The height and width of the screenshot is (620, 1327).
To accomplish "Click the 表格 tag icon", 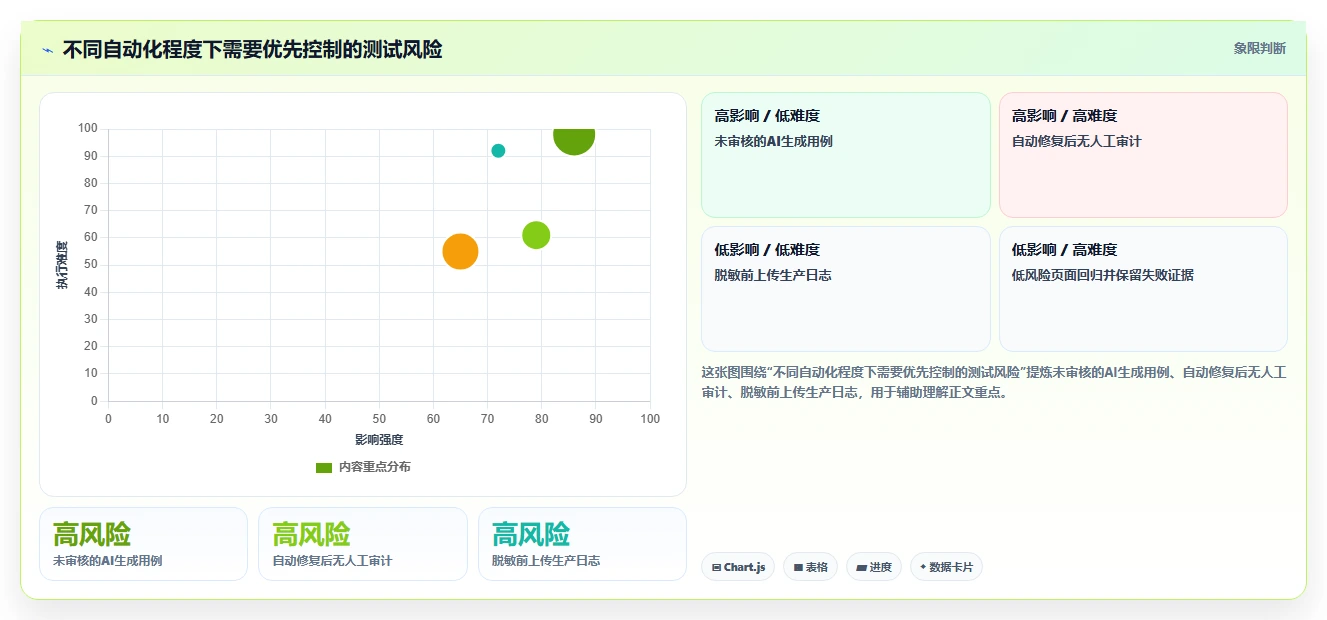I will 798,567.
